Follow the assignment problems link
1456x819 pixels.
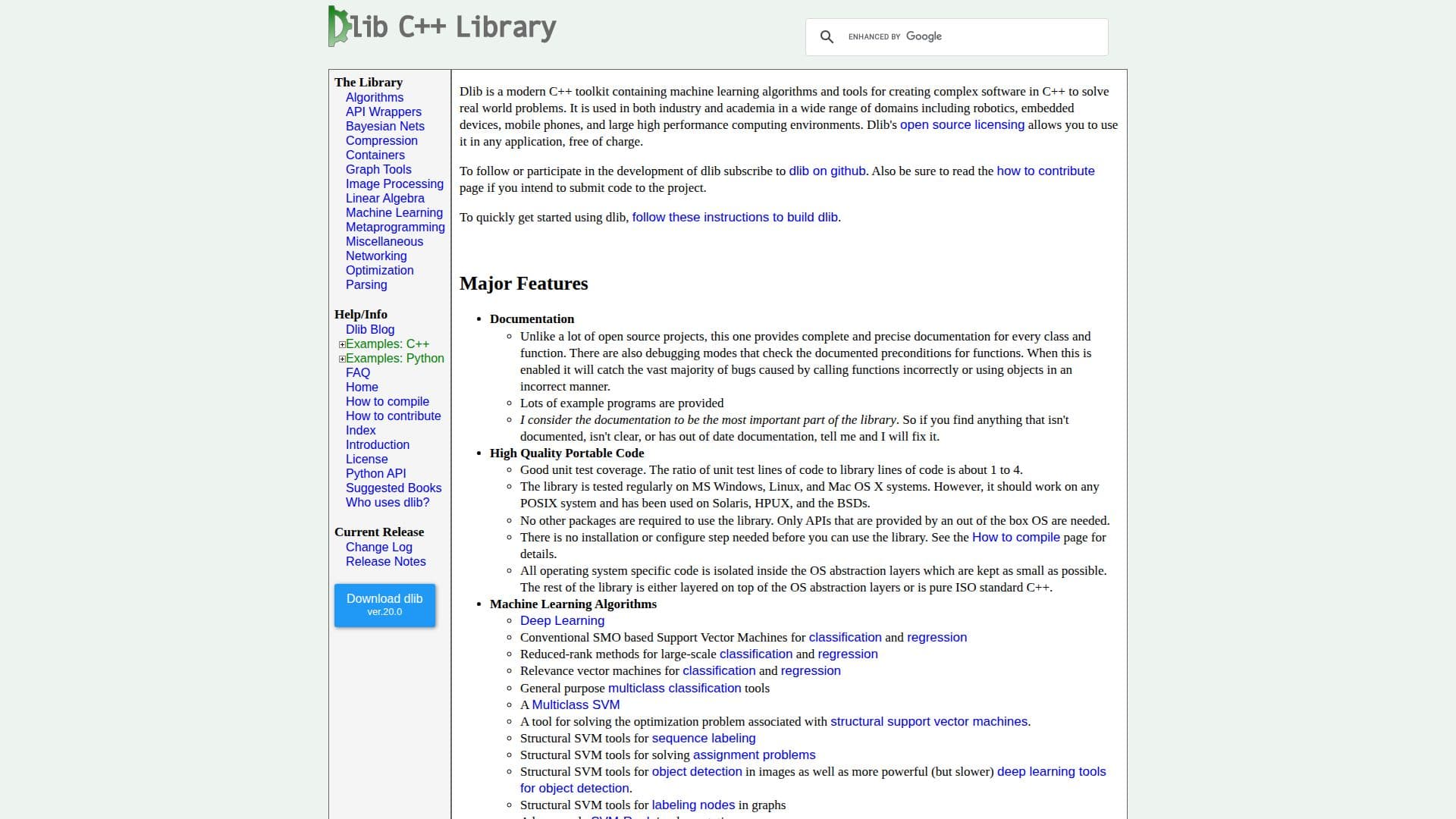point(754,755)
